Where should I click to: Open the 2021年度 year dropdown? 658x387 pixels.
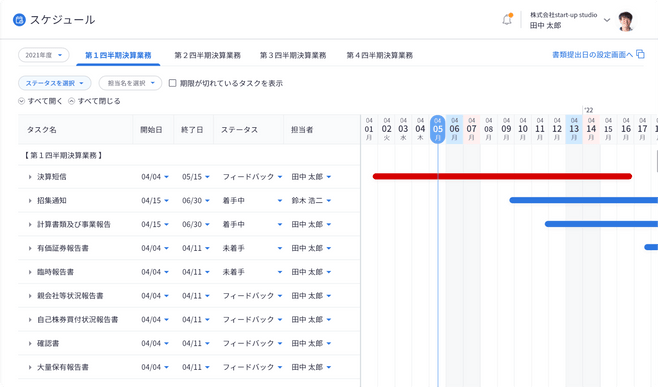[x=44, y=55]
